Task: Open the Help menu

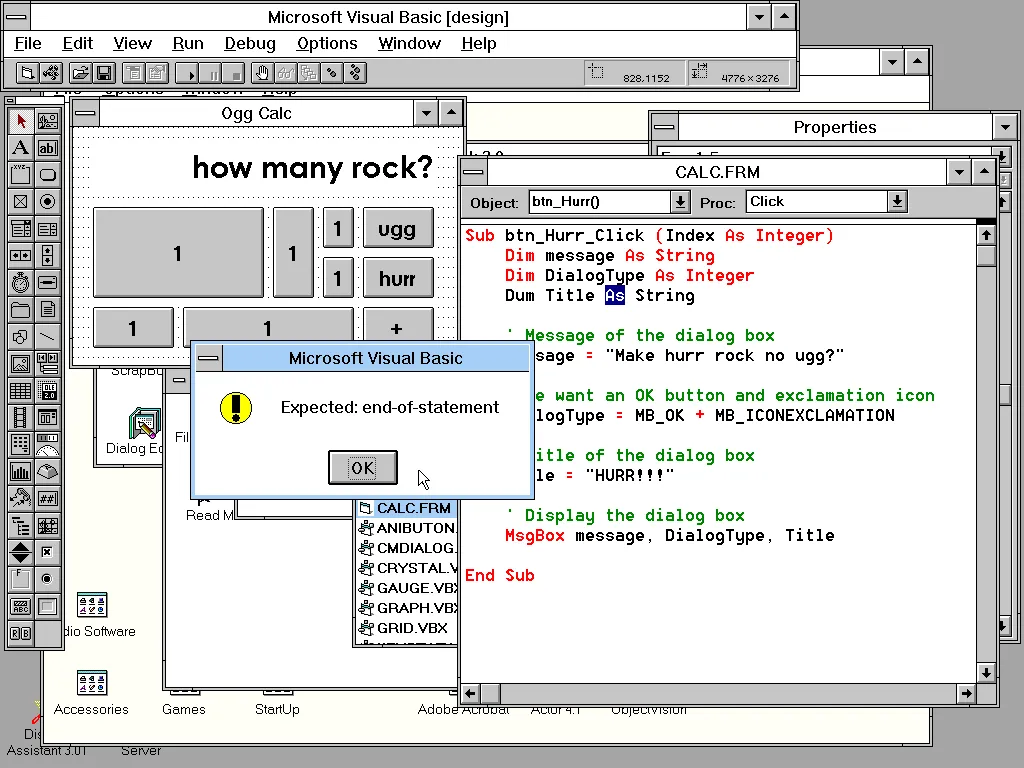Action: [x=479, y=43]
